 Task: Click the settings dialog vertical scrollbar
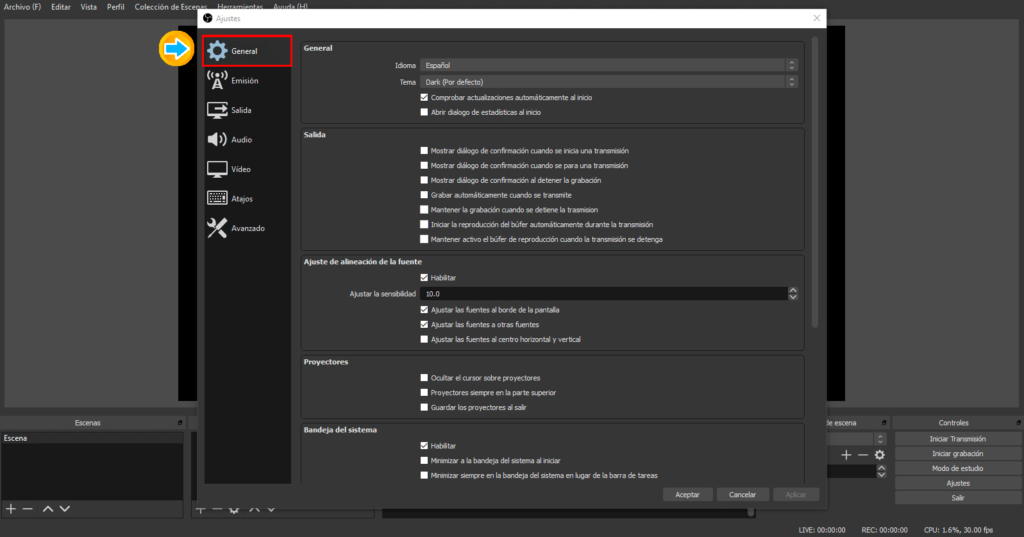(815, 180)
